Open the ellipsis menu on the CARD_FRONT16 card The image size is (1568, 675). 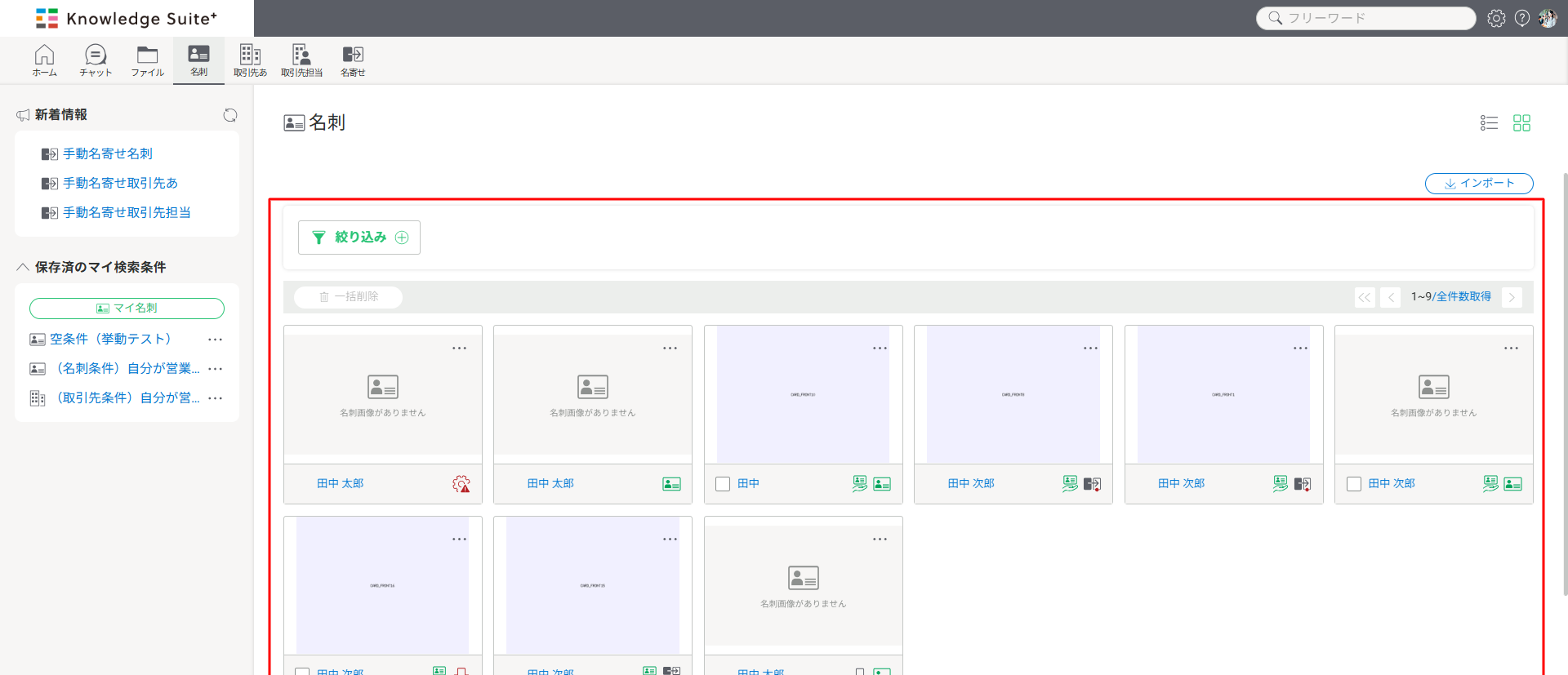coord(460,540)
